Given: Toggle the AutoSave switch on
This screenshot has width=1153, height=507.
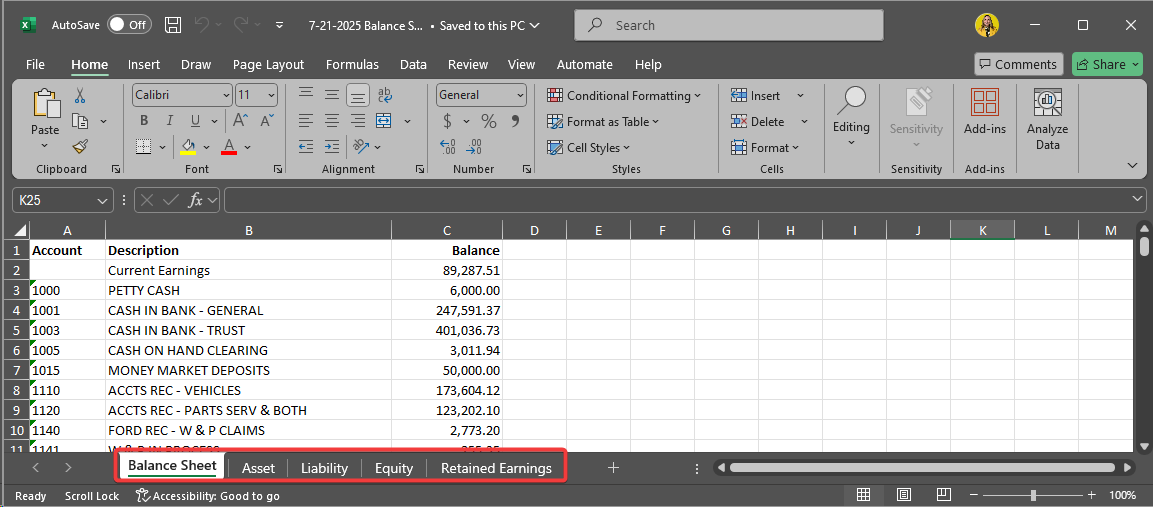Looking at the screenshot, I should [129, 25].
